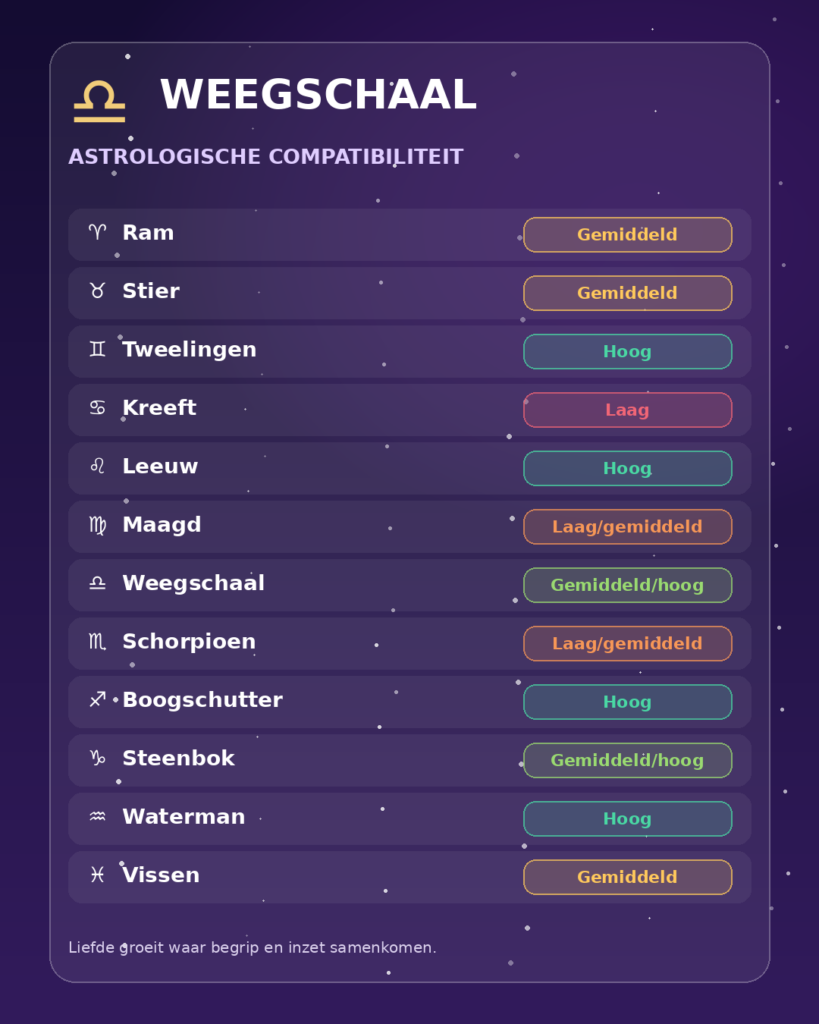Select the Leo icon beside Leeuw

[97, 466]
